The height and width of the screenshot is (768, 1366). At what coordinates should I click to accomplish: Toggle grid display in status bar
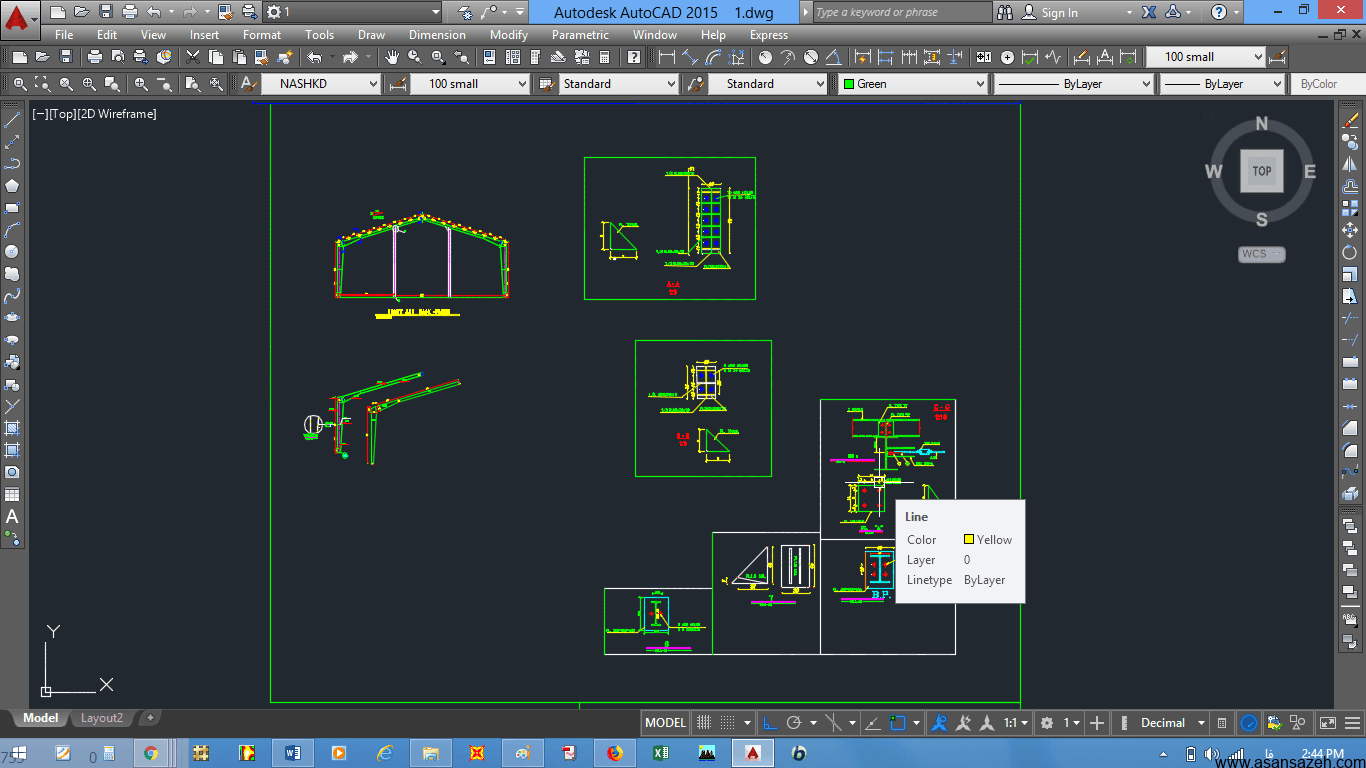click(704, 723)
